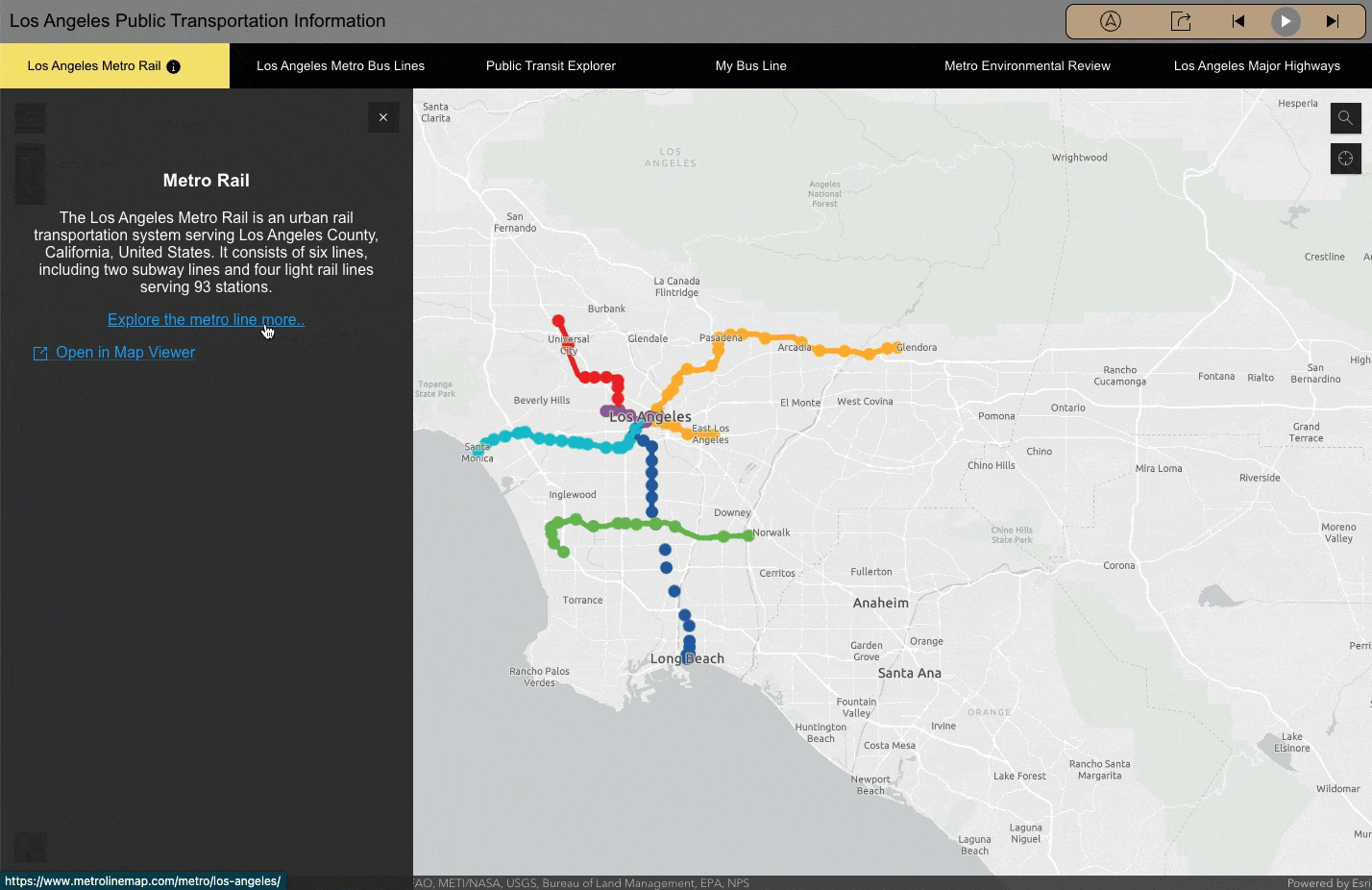
Task: Click the Fullerton label on the map
Action: tap(871, 572)
